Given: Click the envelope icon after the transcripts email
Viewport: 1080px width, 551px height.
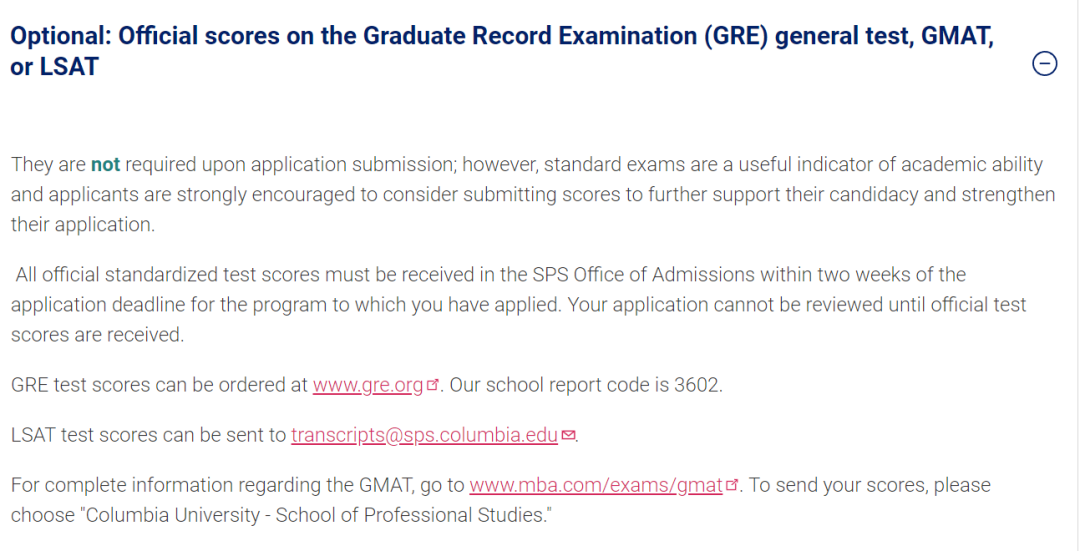Looking at the screenshot, I should pyautogui.click(x=568, y=435).
